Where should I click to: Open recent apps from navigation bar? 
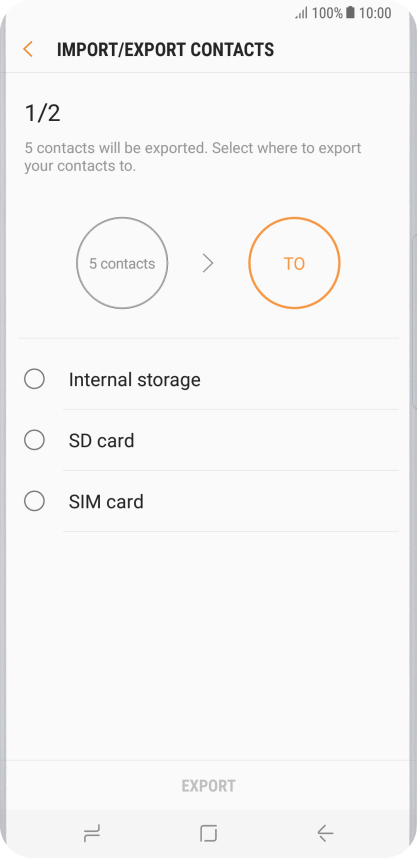pos(92,833)
